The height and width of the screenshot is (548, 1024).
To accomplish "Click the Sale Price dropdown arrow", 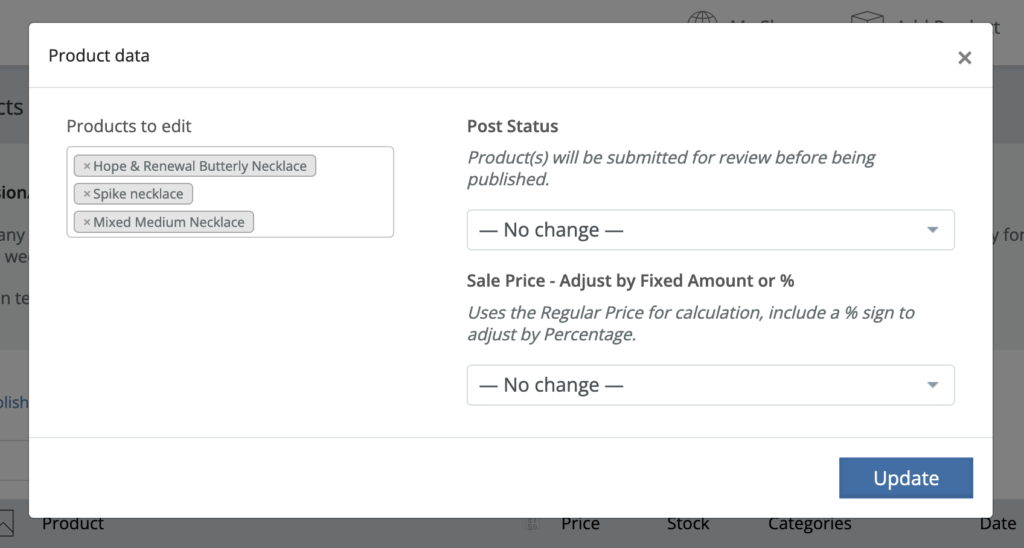I will (932, 385).
